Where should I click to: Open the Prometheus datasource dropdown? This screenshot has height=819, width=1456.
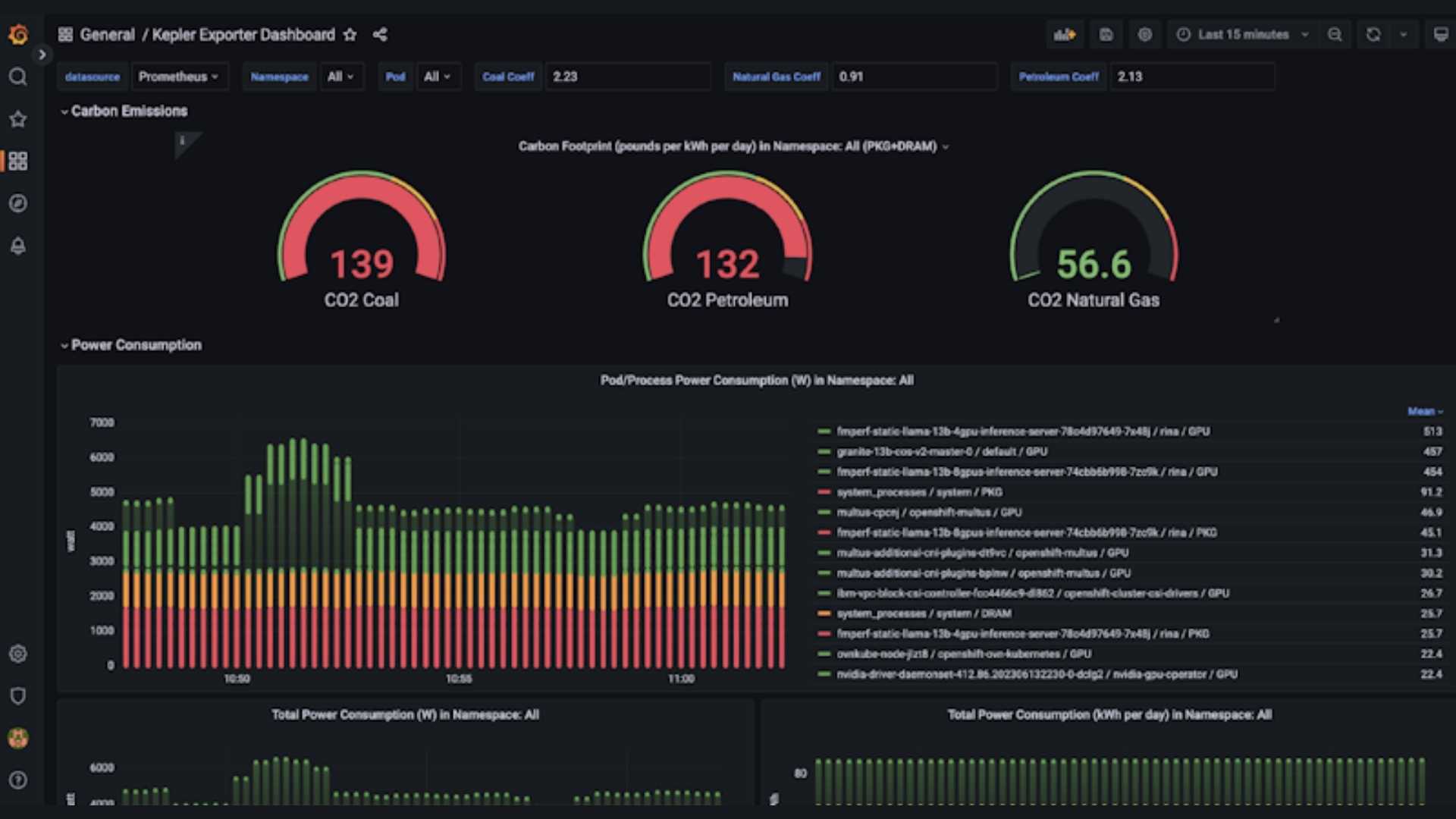[x=179, y=77]
